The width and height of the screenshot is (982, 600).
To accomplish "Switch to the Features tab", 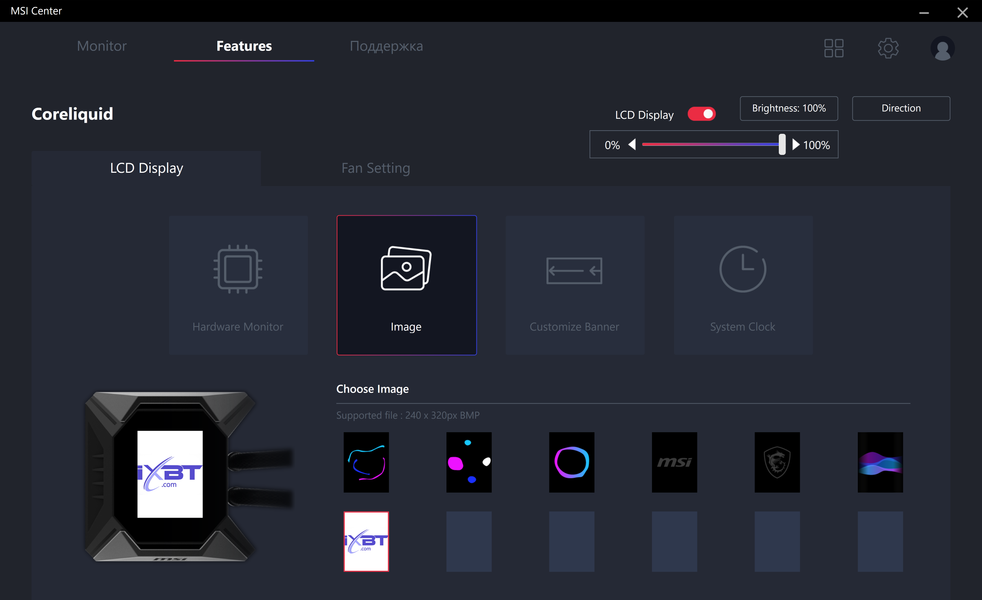I will tap(244, 46).
